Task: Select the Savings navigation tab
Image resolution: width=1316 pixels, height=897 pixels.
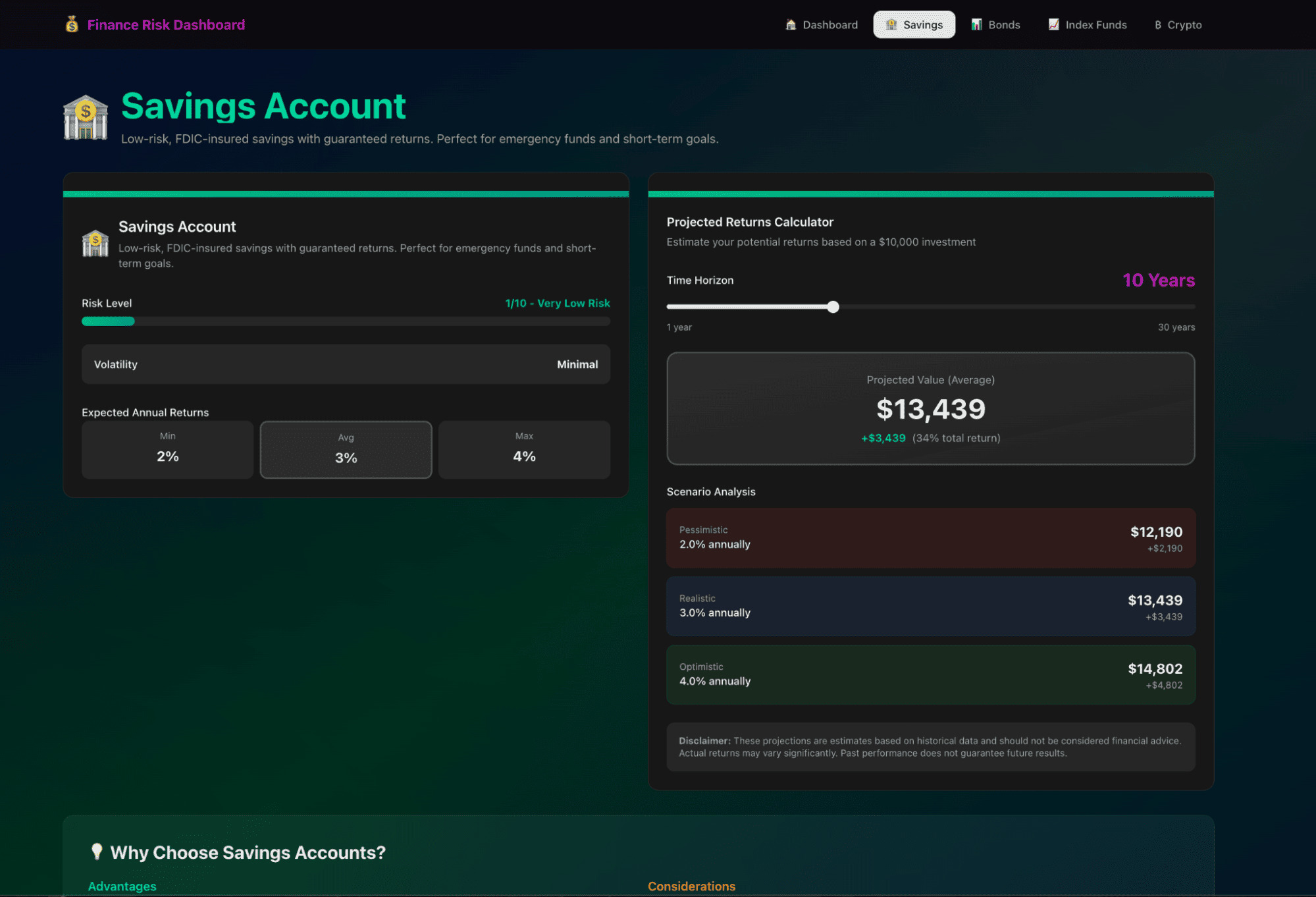Action: click(914, 24)
